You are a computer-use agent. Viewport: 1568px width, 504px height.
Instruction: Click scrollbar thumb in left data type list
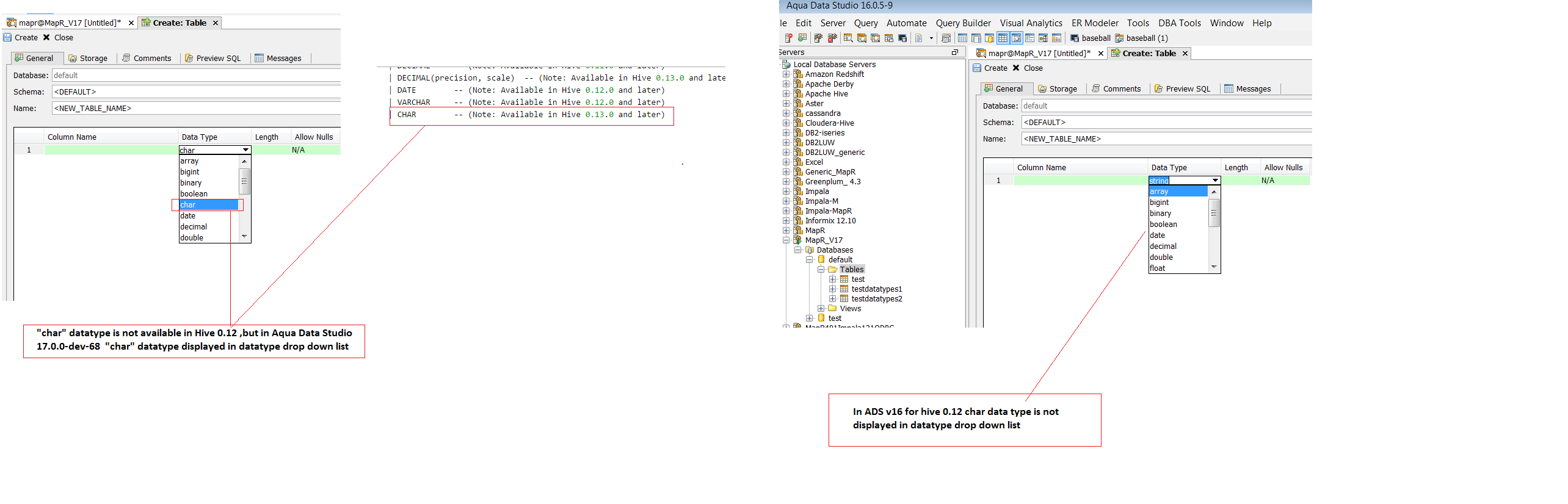click(x=244, y=181)
